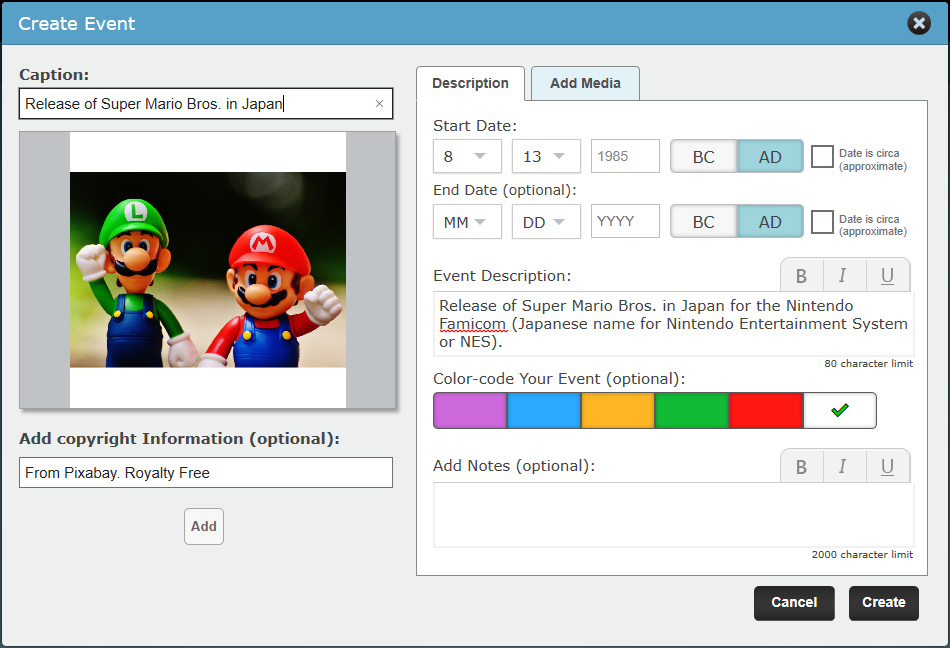Apply italic to Add Notes

[x=843, y=466]
